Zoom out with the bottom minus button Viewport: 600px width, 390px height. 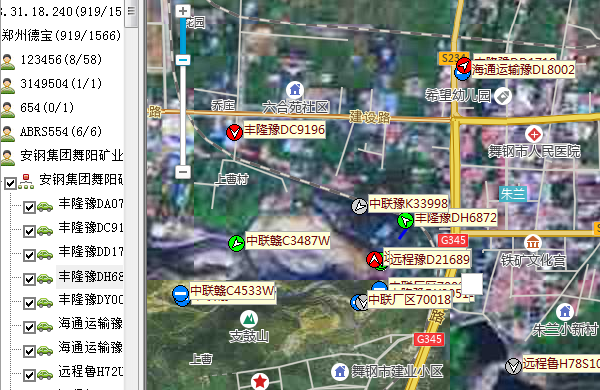pos(183,172)
